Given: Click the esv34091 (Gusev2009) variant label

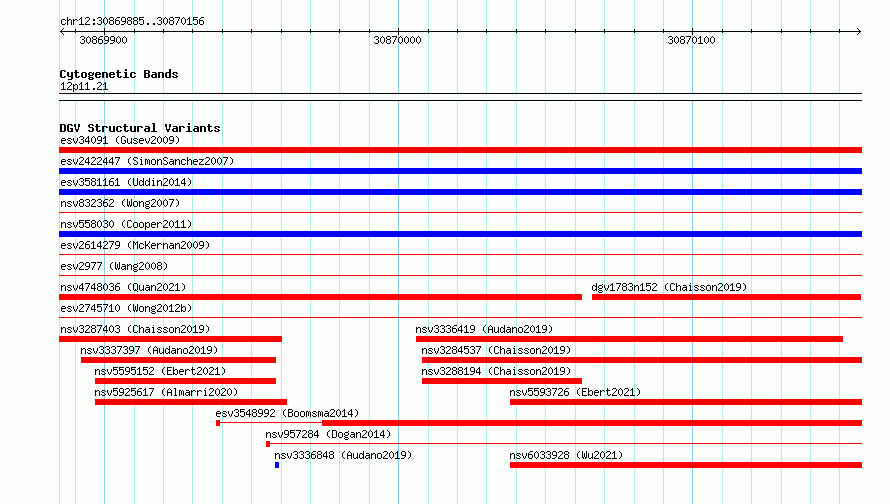Looking at the screenshot, I should click(x=120, y=140).
